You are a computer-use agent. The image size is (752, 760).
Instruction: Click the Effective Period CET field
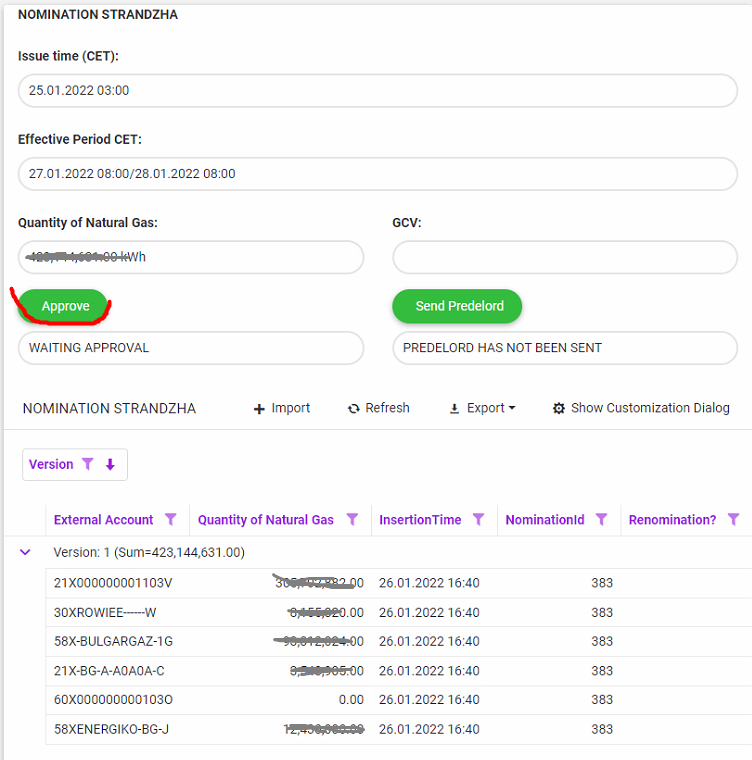click(x=377, y=174)
